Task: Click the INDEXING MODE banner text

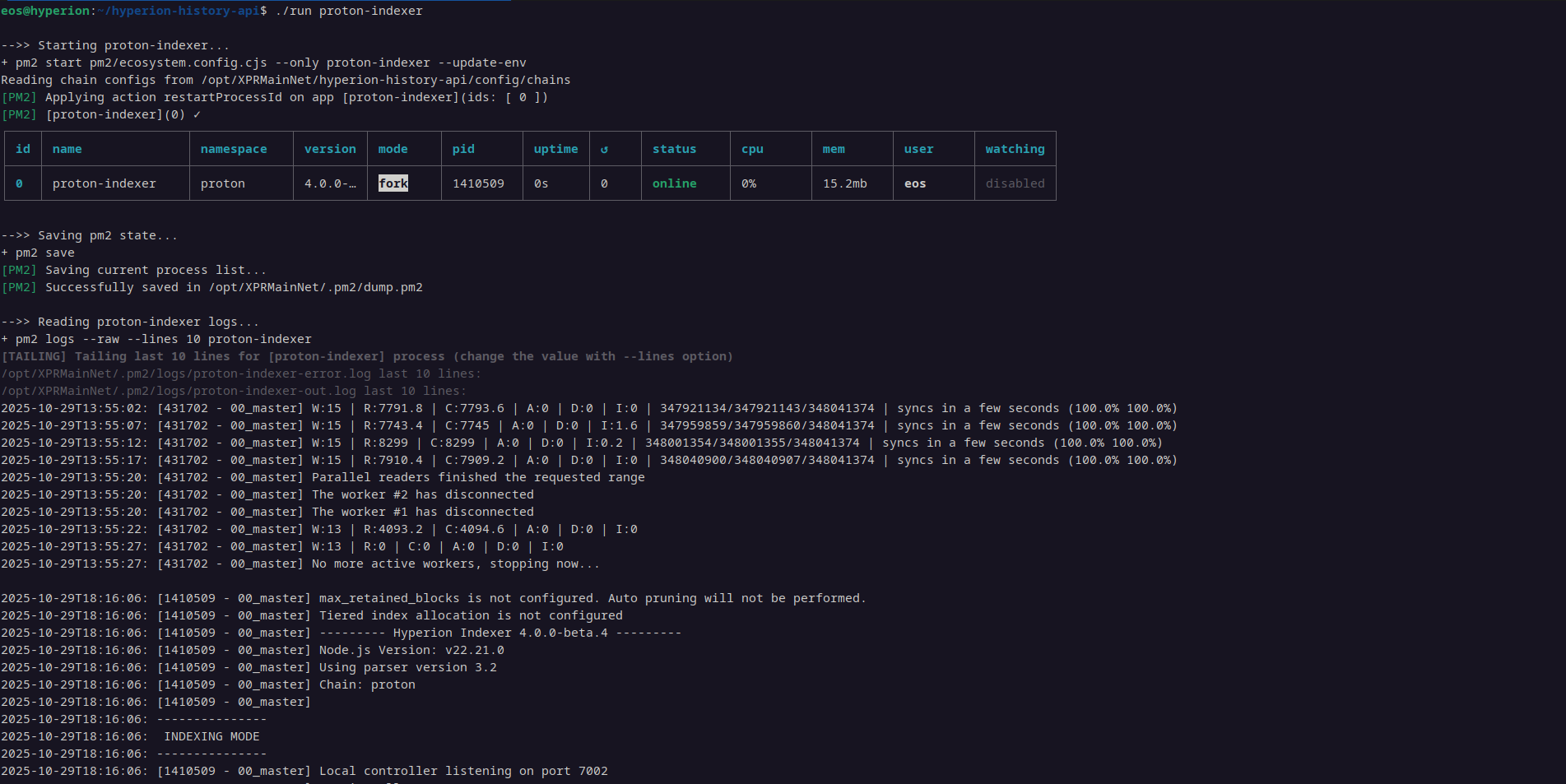Action: click(211, 736)
